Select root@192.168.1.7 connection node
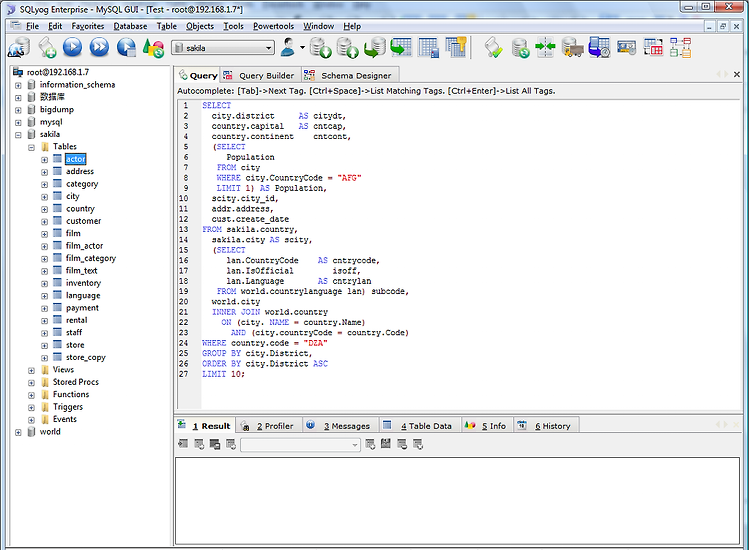This screenshot has height=550, width=750. [58, 72]
